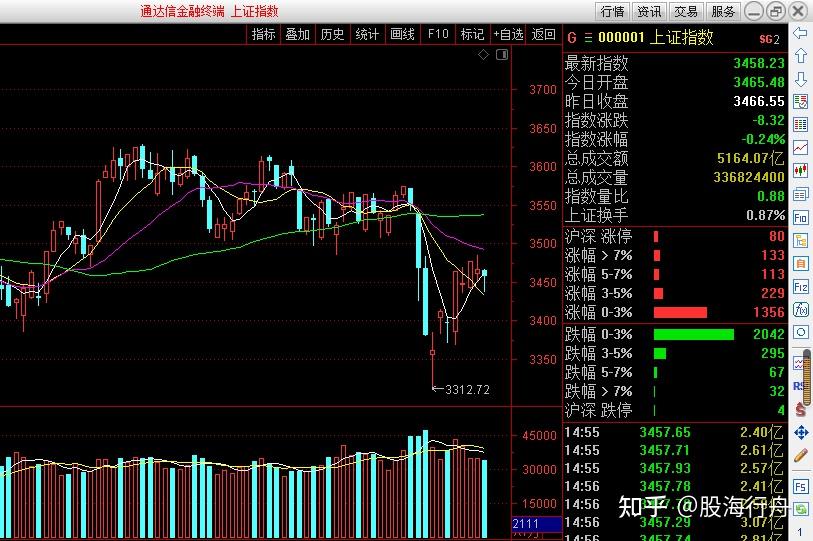Click the three-line list icon beside 000001
Image resolution: width=813 pixels, height=541 pixels.
tap(588, 38)
